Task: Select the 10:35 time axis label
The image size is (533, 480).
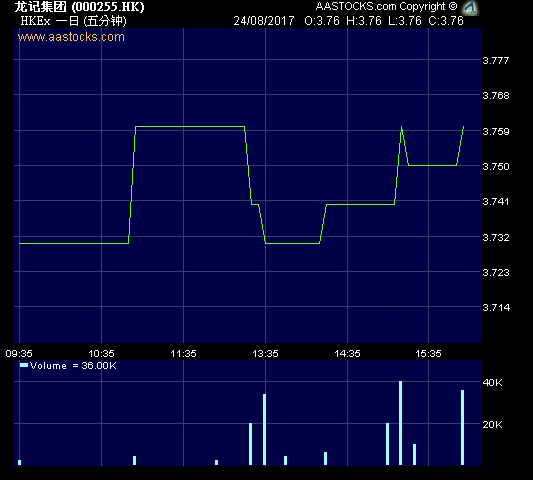Action: (x=101, y=354)
